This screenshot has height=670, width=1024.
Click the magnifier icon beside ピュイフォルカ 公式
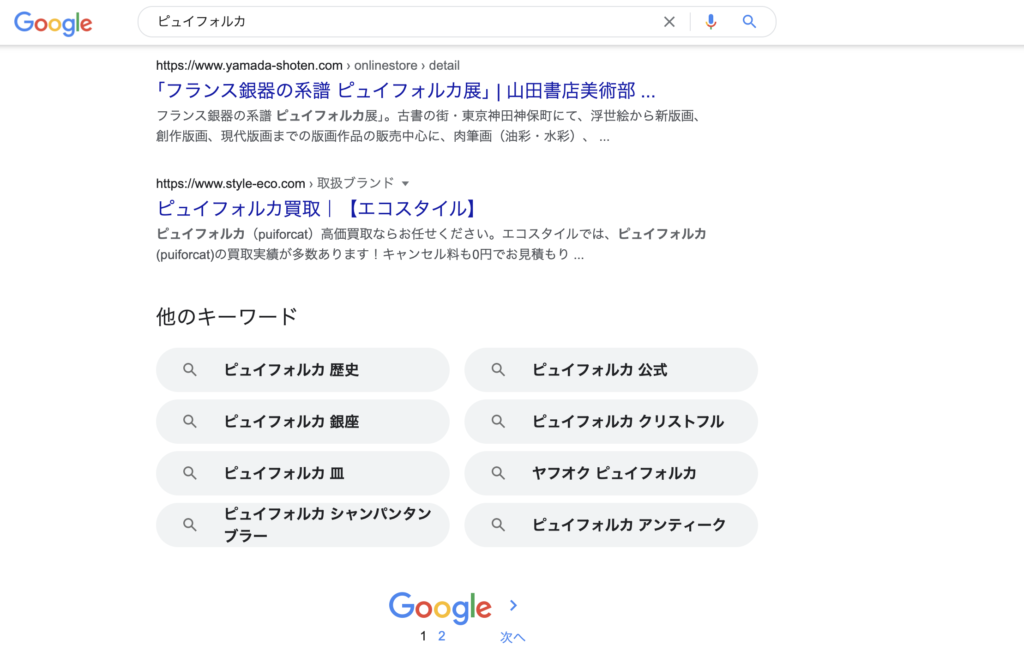point(498,370)
